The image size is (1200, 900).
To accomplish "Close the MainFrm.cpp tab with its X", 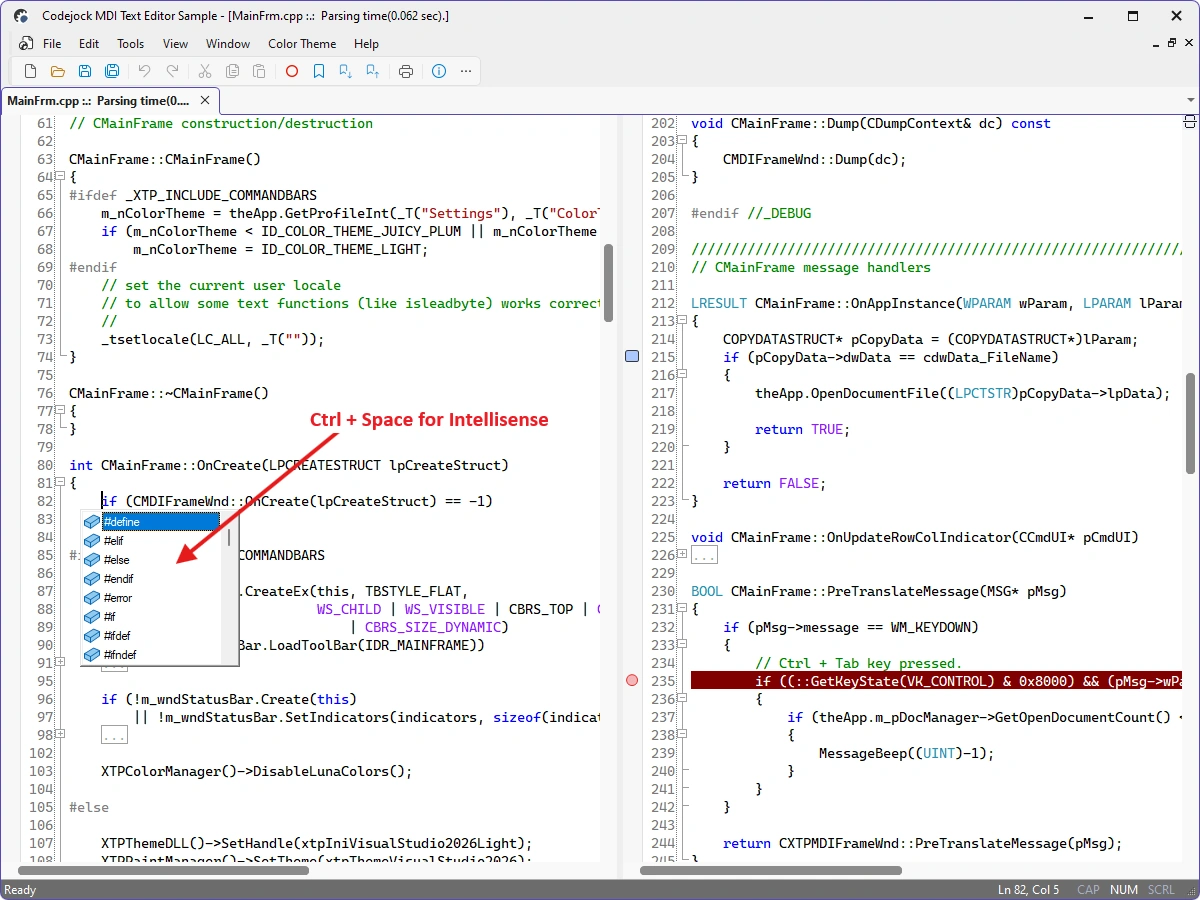I will 205,100.
